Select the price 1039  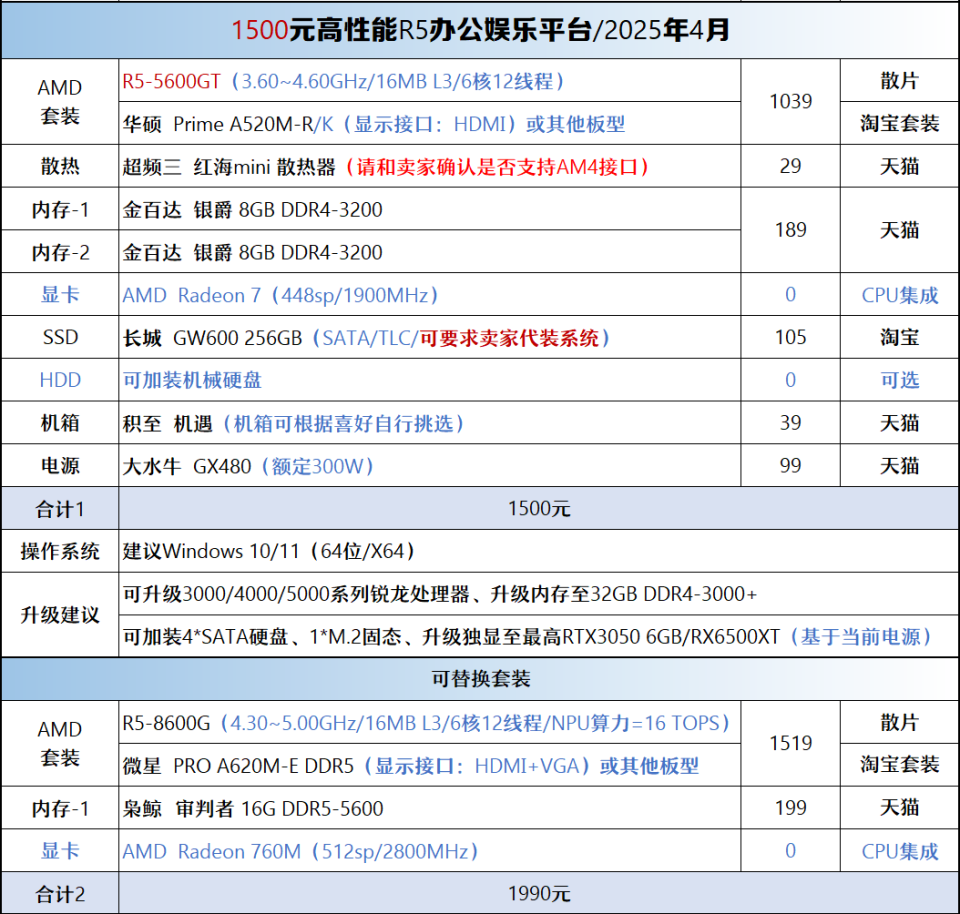(790, 102)
